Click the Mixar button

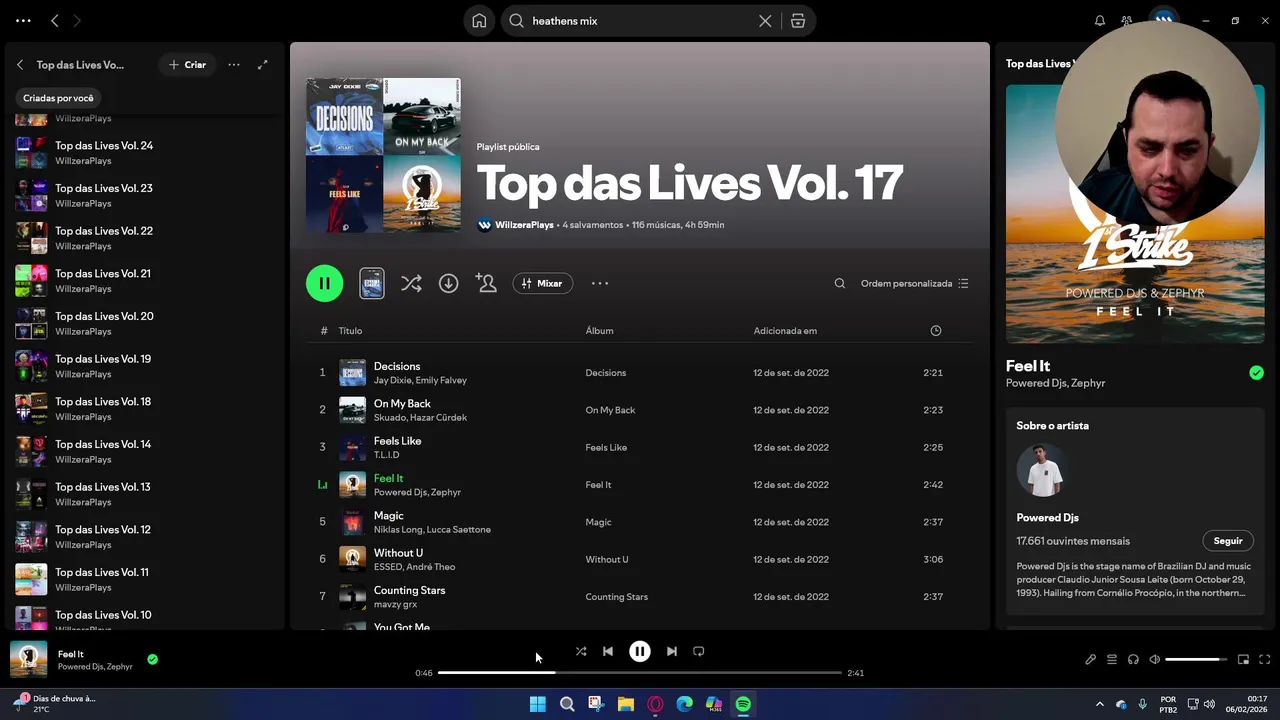[x=543, y=283]
